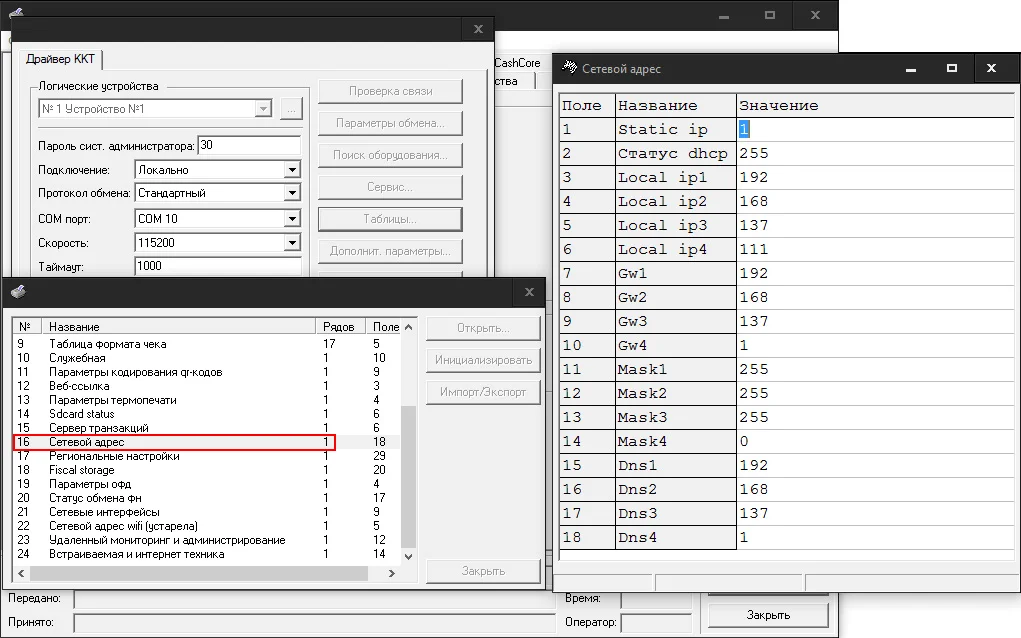
Task: Open the 'Проверка связи' connection test
Action: (x=390, y=91)
